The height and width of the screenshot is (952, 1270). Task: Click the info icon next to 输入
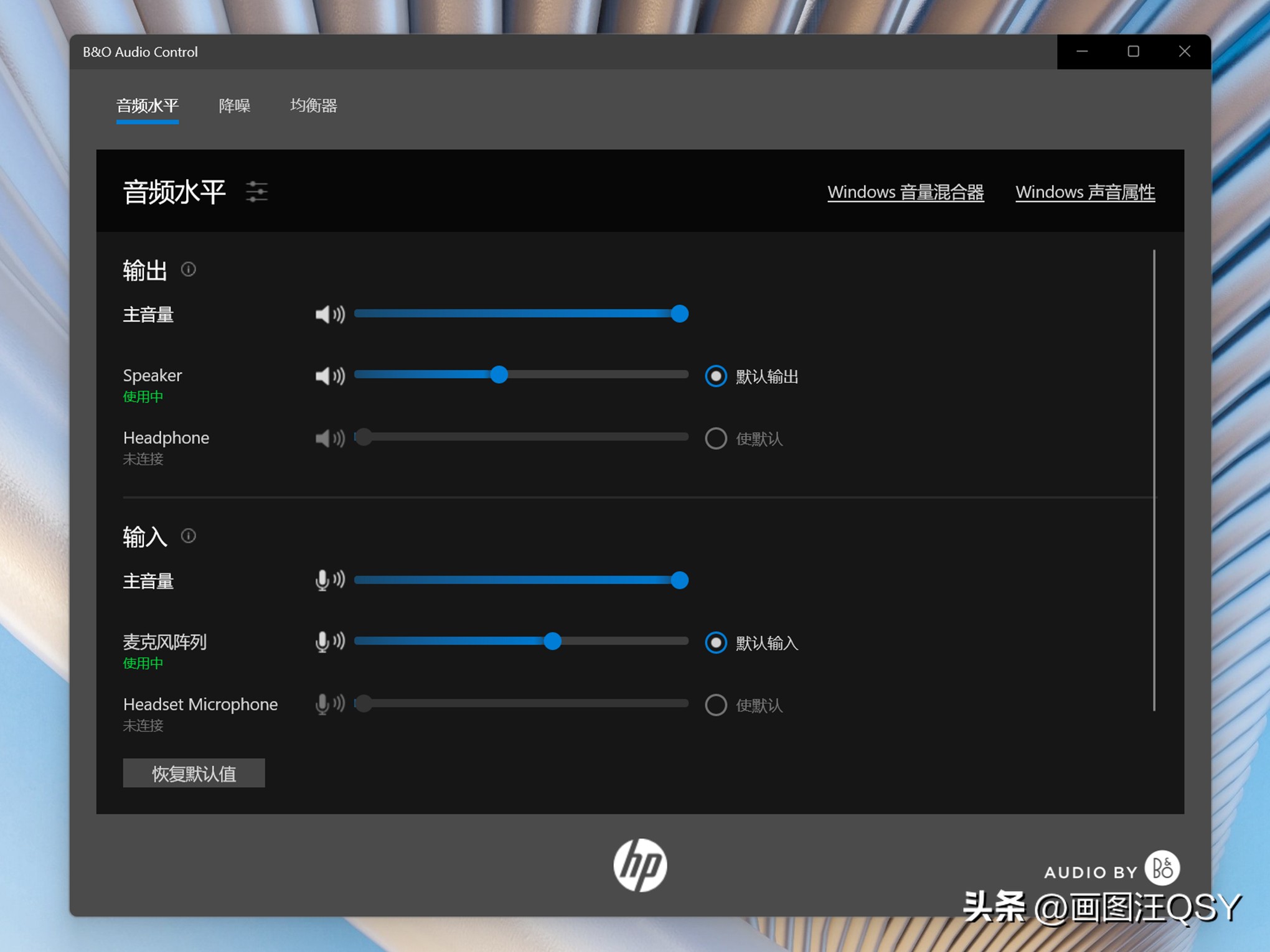point(188,536)
